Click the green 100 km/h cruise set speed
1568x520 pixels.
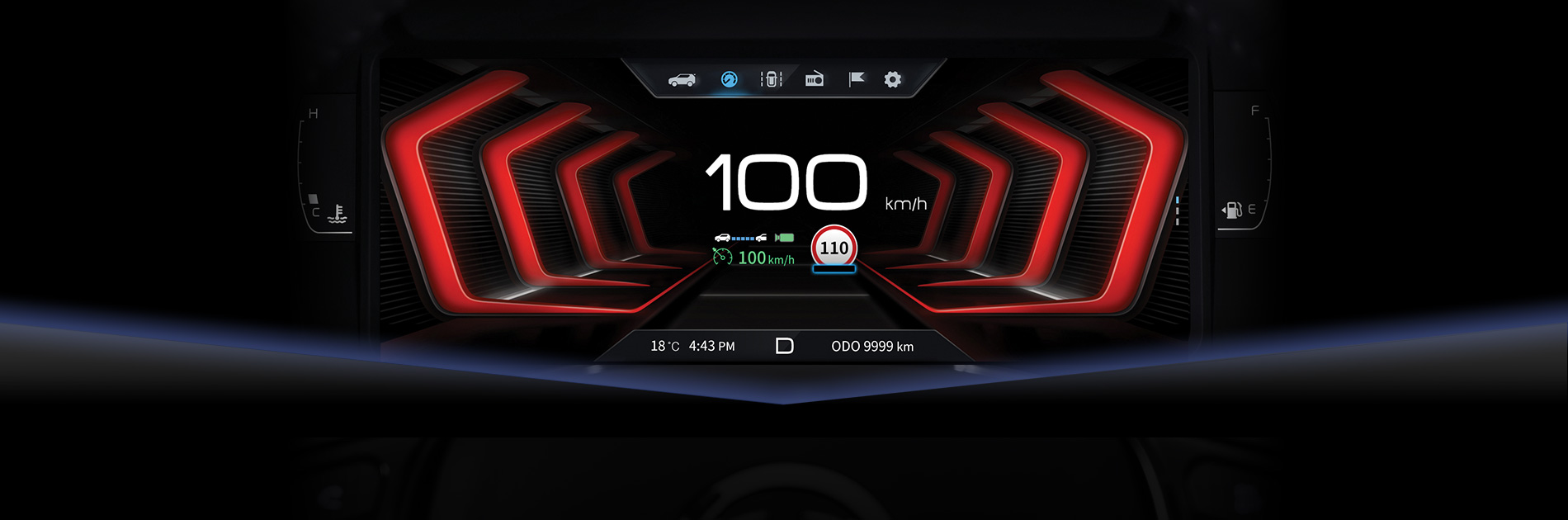tap(766, 258)
